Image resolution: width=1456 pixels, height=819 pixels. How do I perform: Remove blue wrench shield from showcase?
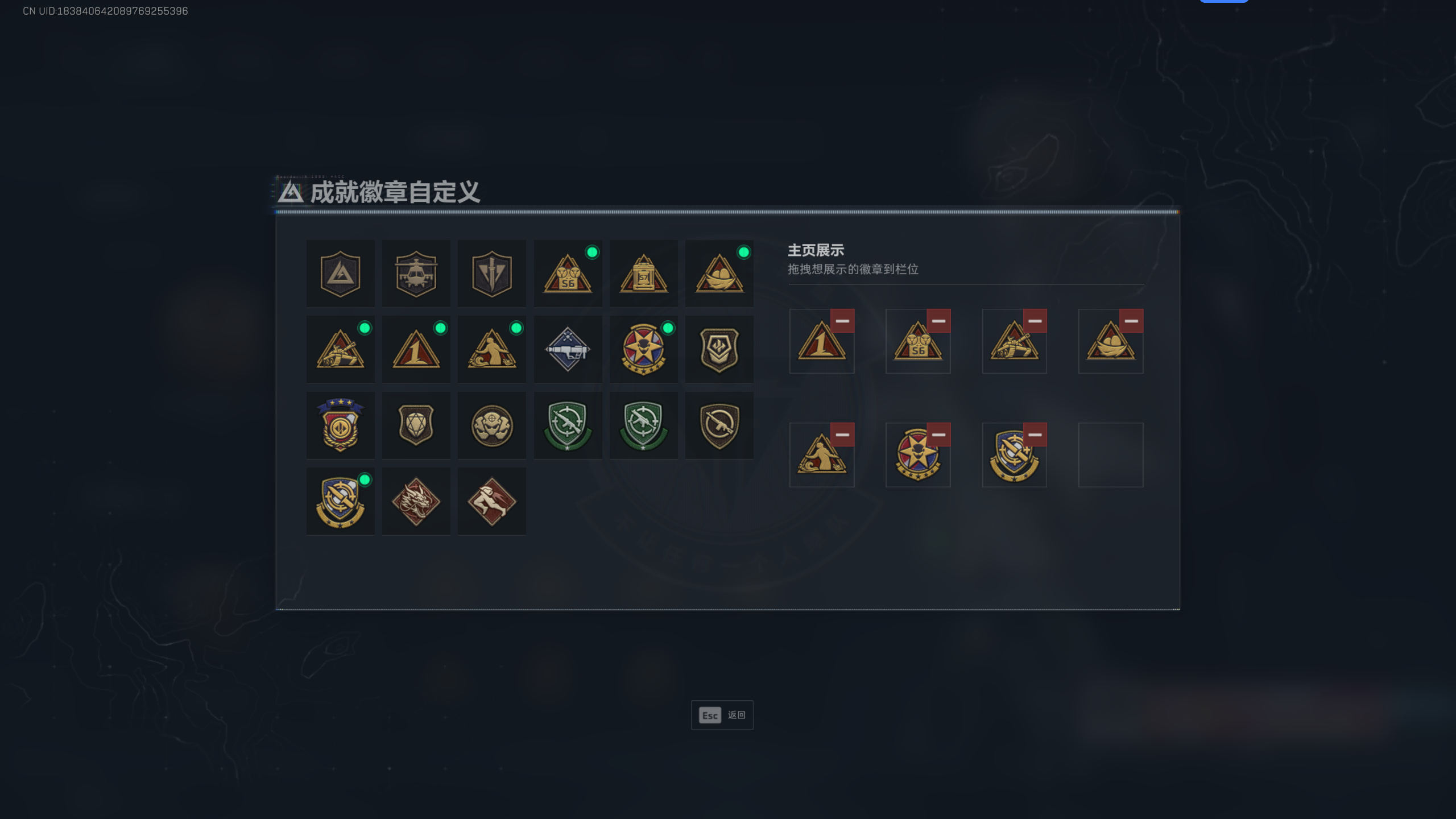pos(1035,435)
